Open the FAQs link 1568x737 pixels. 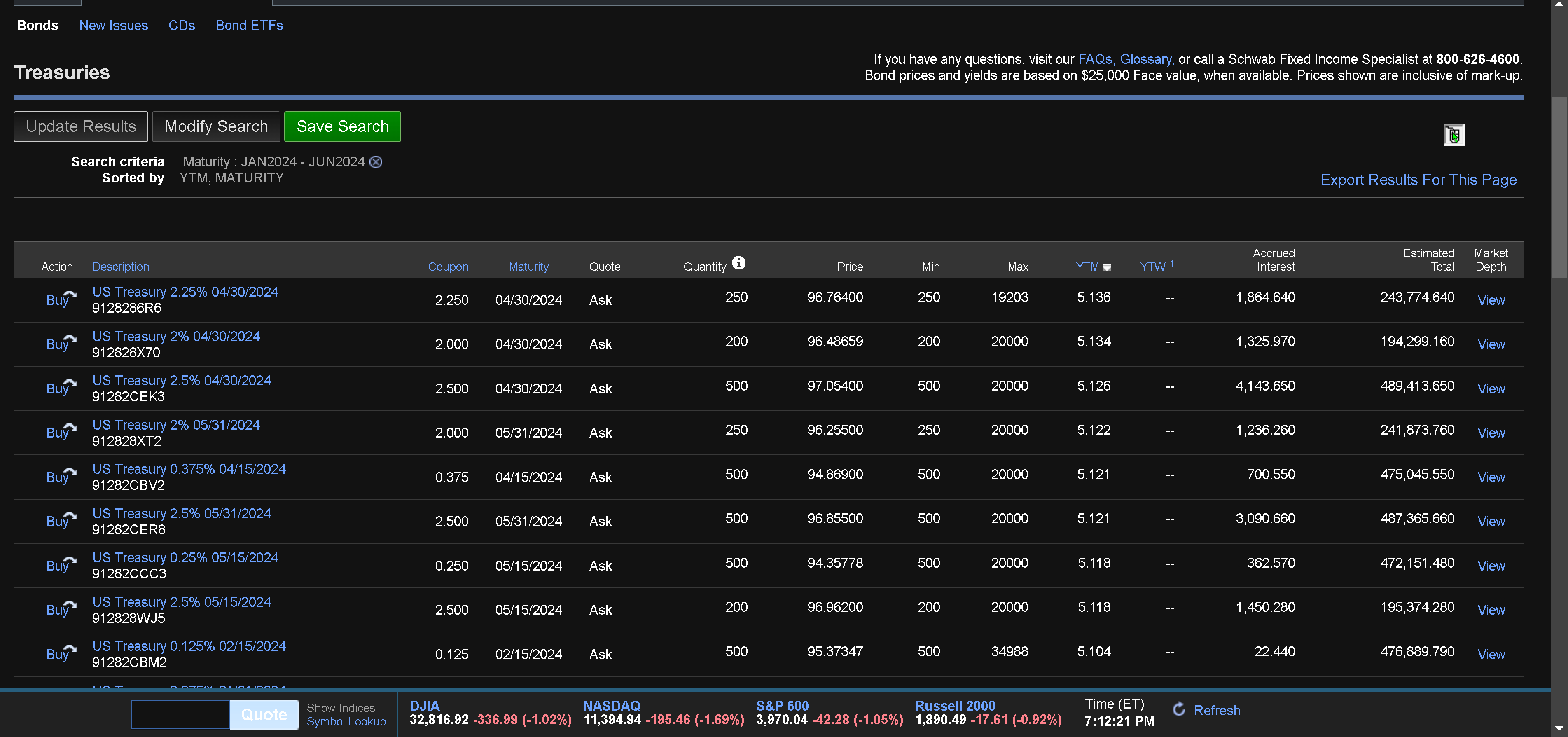(x=1096, y=60)
